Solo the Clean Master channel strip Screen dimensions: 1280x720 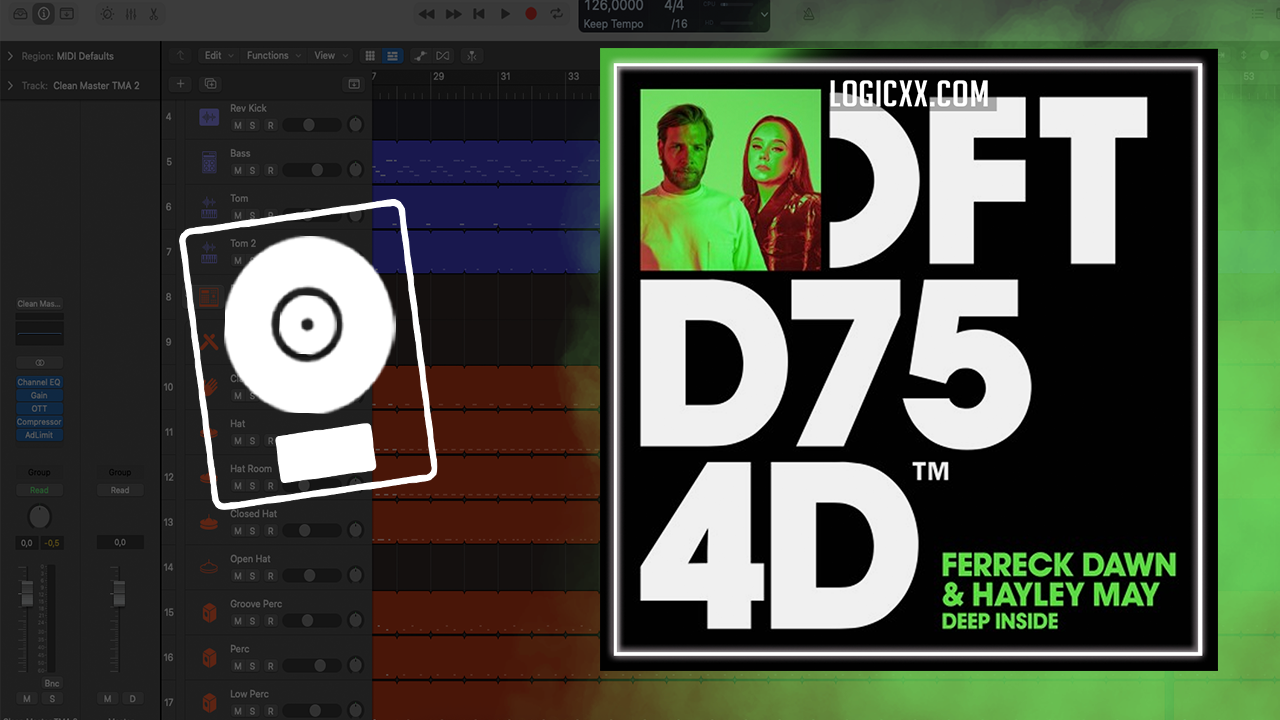tap(51, 698)
